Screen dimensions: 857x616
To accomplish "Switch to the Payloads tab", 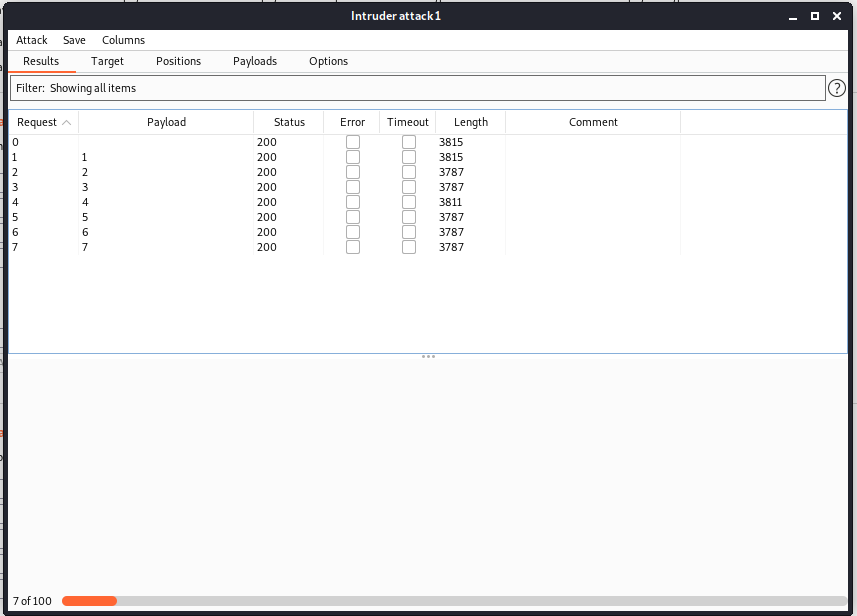I will [255, 61].
